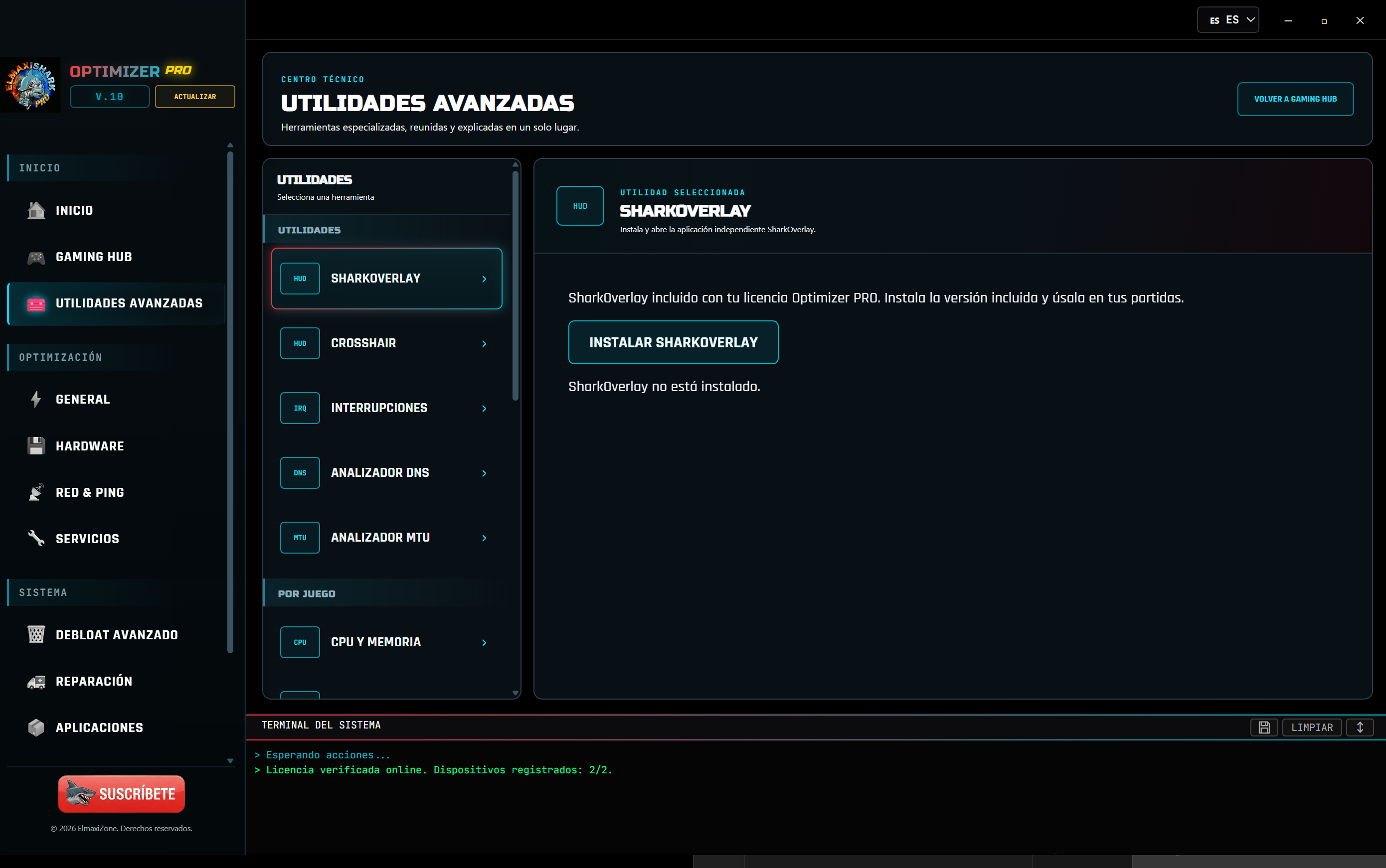The width and height of the screenshot is (1386, 868).
Task: Select the Reparación menu entry
Action: 116,682
